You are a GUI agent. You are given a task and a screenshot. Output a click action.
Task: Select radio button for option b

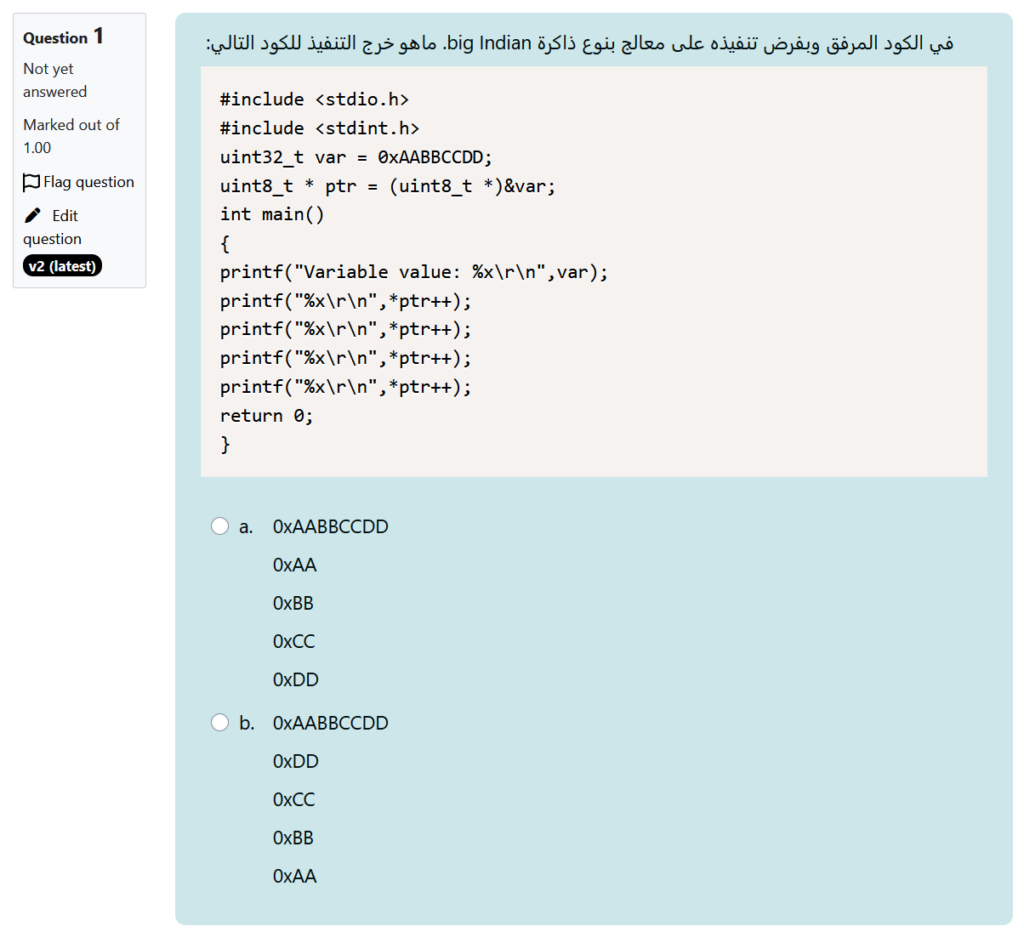click(220, 722)
